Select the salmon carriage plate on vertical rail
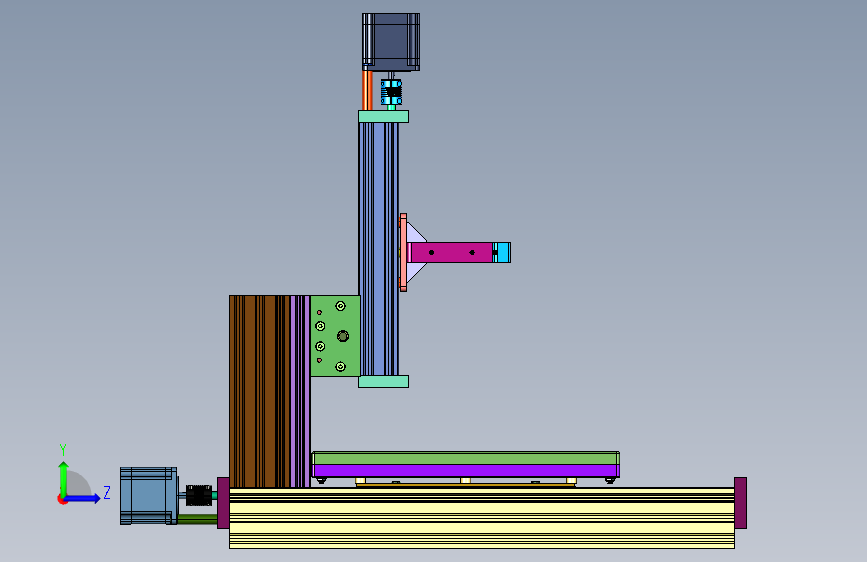867x562 pixels. tap(404, 252)
